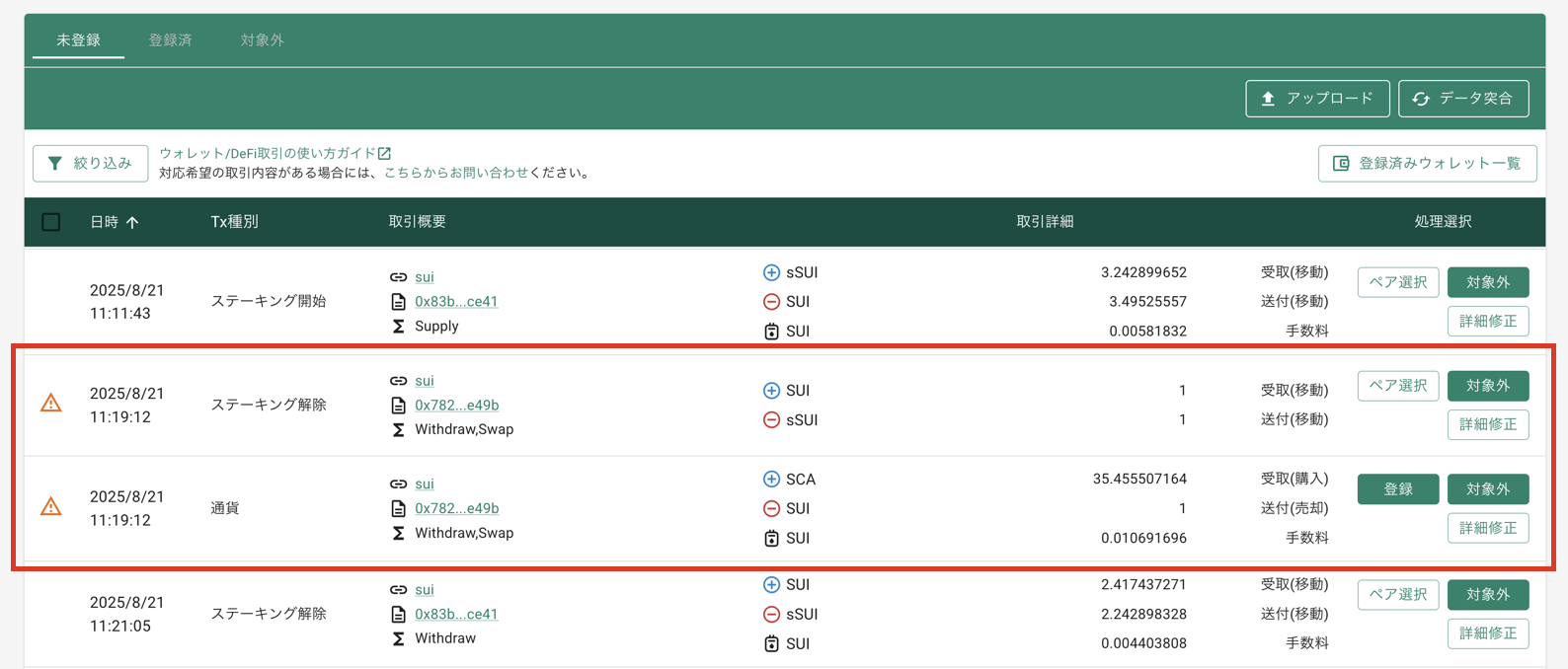Screen dimensions: 1568x669
Task: Click 詳細修正 for ステーキング開始 row
Action: click(x=1488, y=321)
